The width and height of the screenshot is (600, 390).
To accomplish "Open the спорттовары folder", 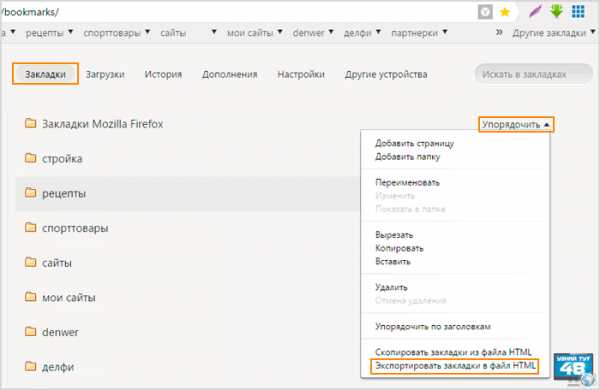I will pyautogui.click(x=75, y=228).
